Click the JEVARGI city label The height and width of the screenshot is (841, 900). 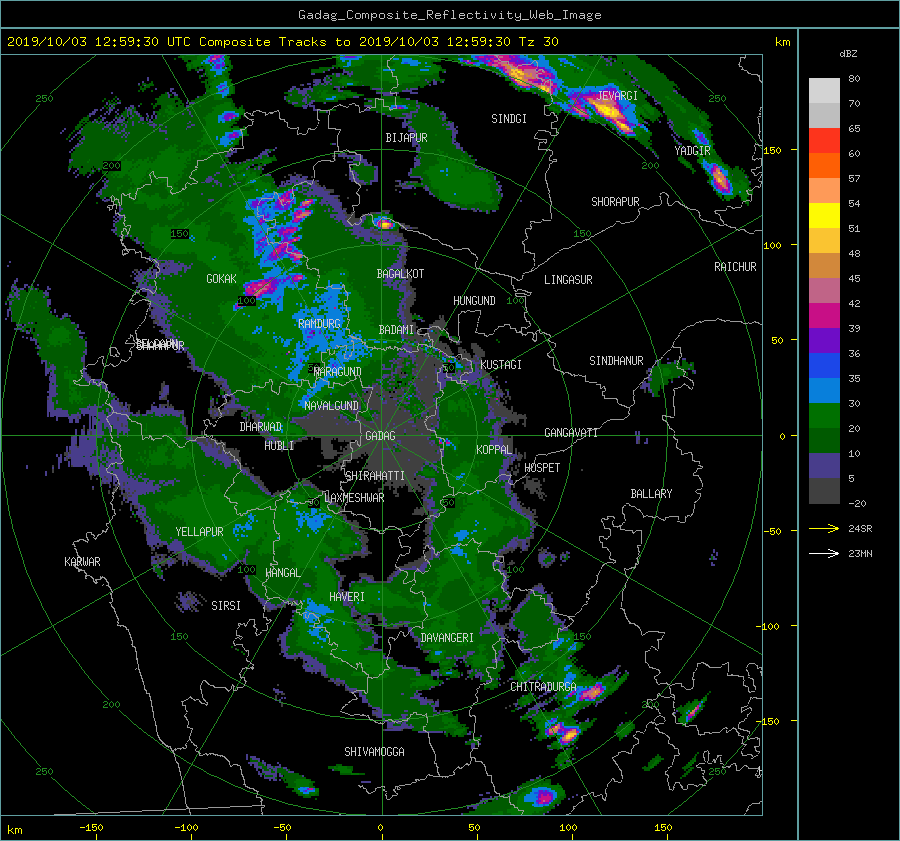pyautogui.click(x=617, y=95)
